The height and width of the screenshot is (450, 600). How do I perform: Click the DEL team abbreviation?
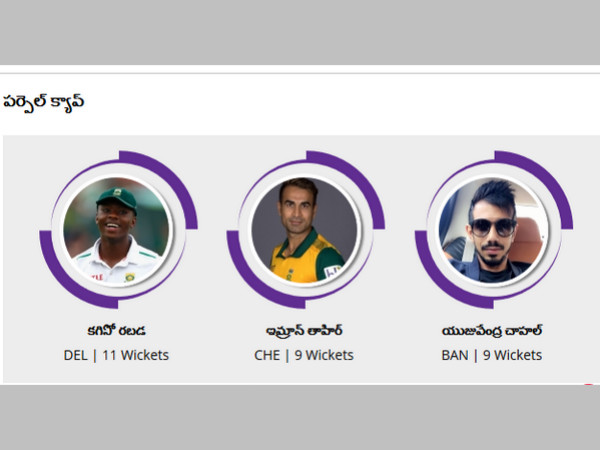(75, 355)
